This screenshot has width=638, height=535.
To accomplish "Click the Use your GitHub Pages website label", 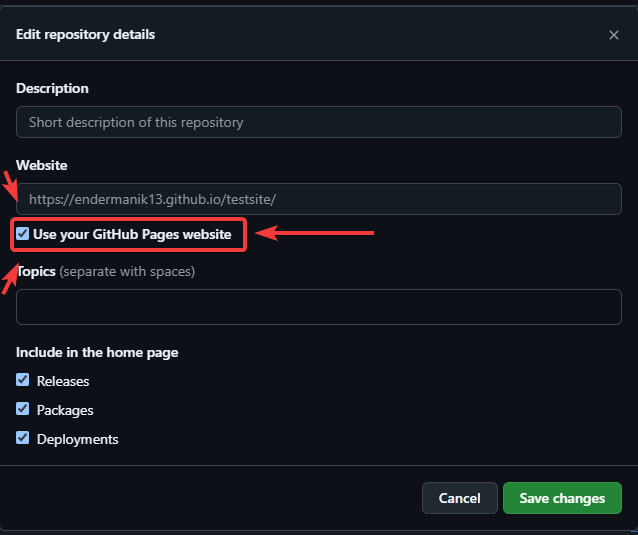I will [x=132, y=234].
